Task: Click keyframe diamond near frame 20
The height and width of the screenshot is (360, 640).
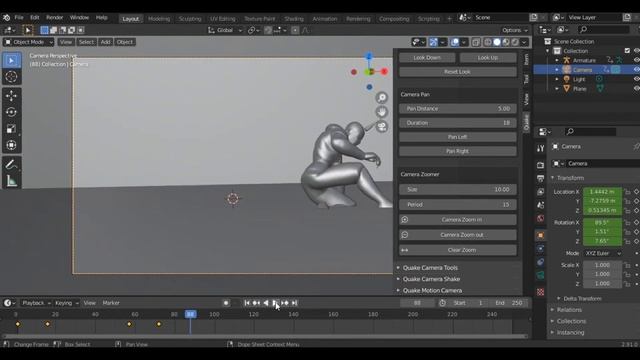Action: 47,324
